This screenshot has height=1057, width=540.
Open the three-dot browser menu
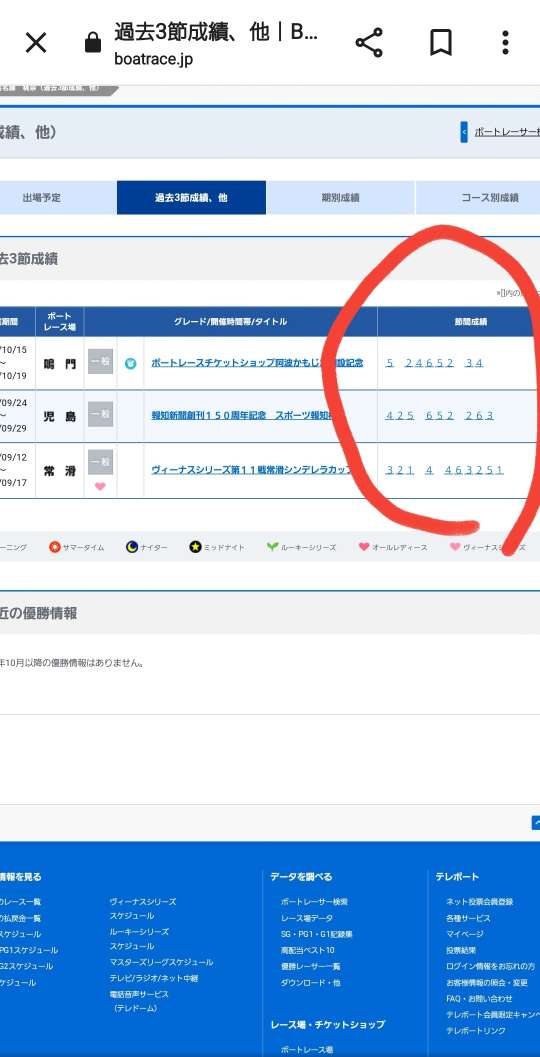pos(505,42)
